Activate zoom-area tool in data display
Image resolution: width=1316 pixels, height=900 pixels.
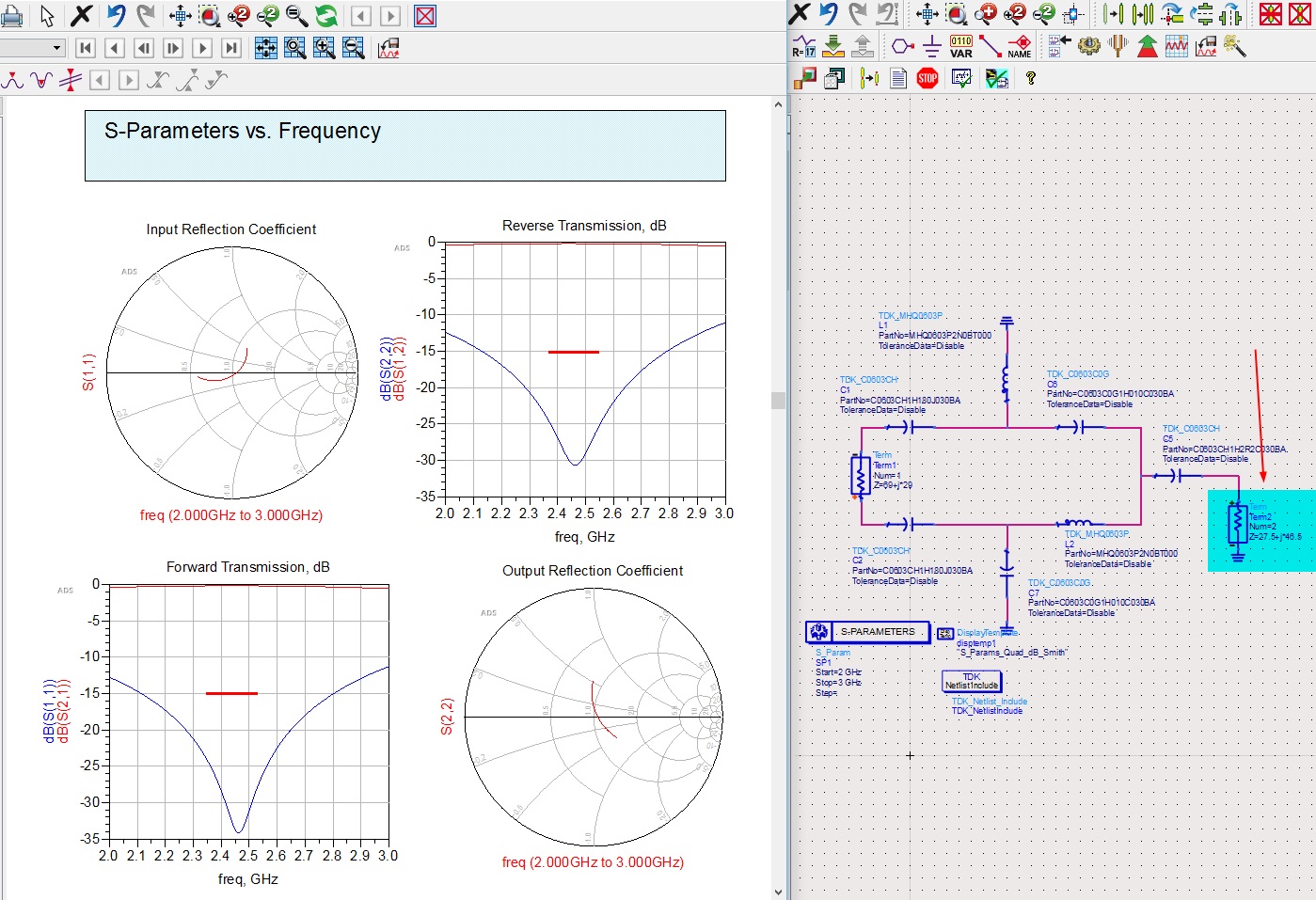tap(209, 16)
